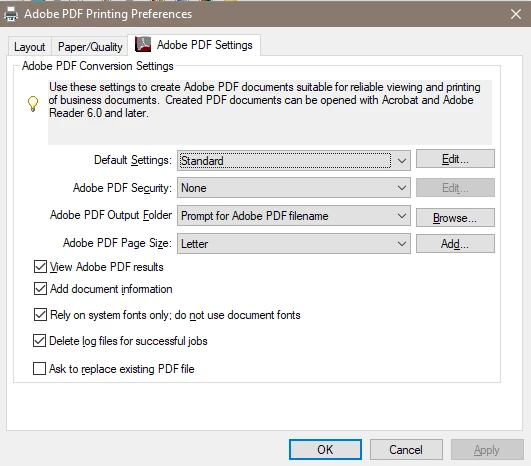Disable Rely on system fonts only
This screenshot has width=531, height=466.
point(40,315)
